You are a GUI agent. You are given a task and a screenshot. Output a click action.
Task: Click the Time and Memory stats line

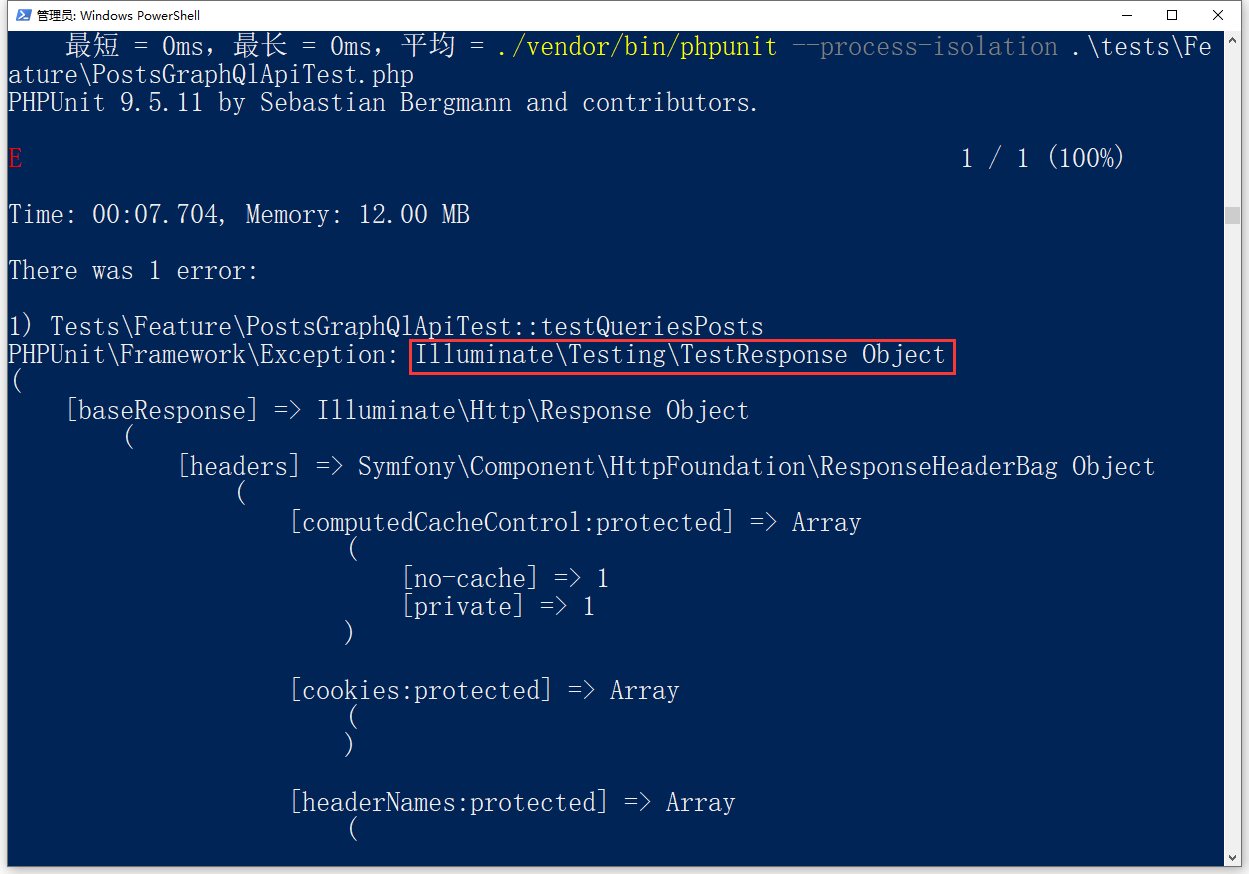tap(238, 215)
